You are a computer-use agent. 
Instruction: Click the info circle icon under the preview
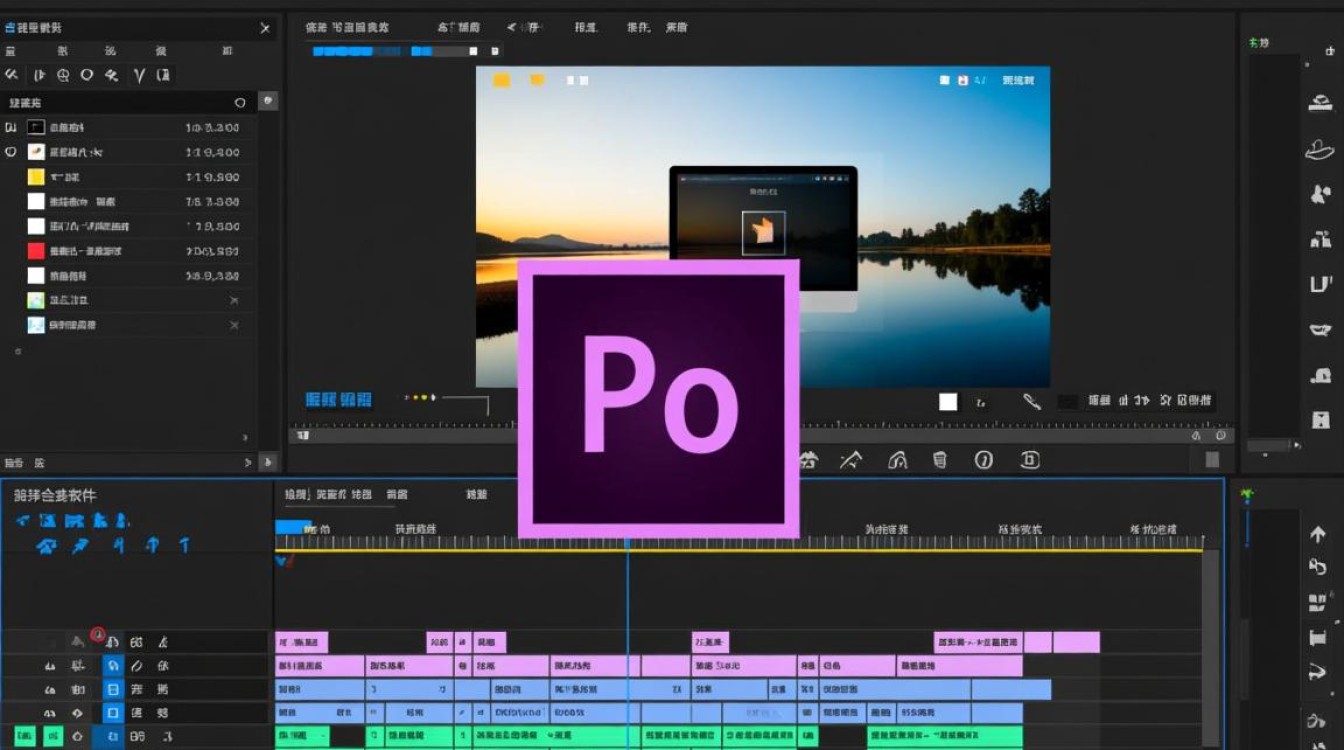pyautogui.click(x=984, y=460)
